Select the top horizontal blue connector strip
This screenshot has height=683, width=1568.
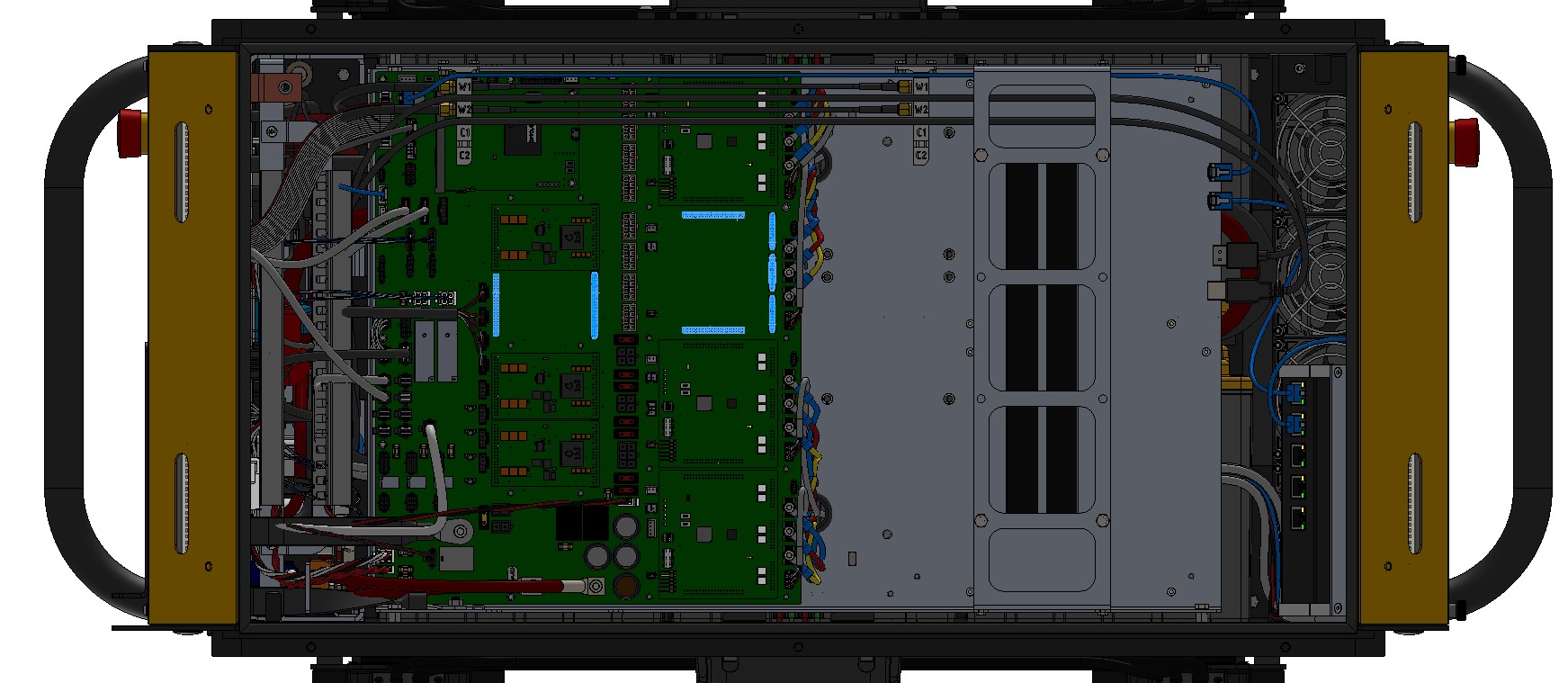[712, 216]
